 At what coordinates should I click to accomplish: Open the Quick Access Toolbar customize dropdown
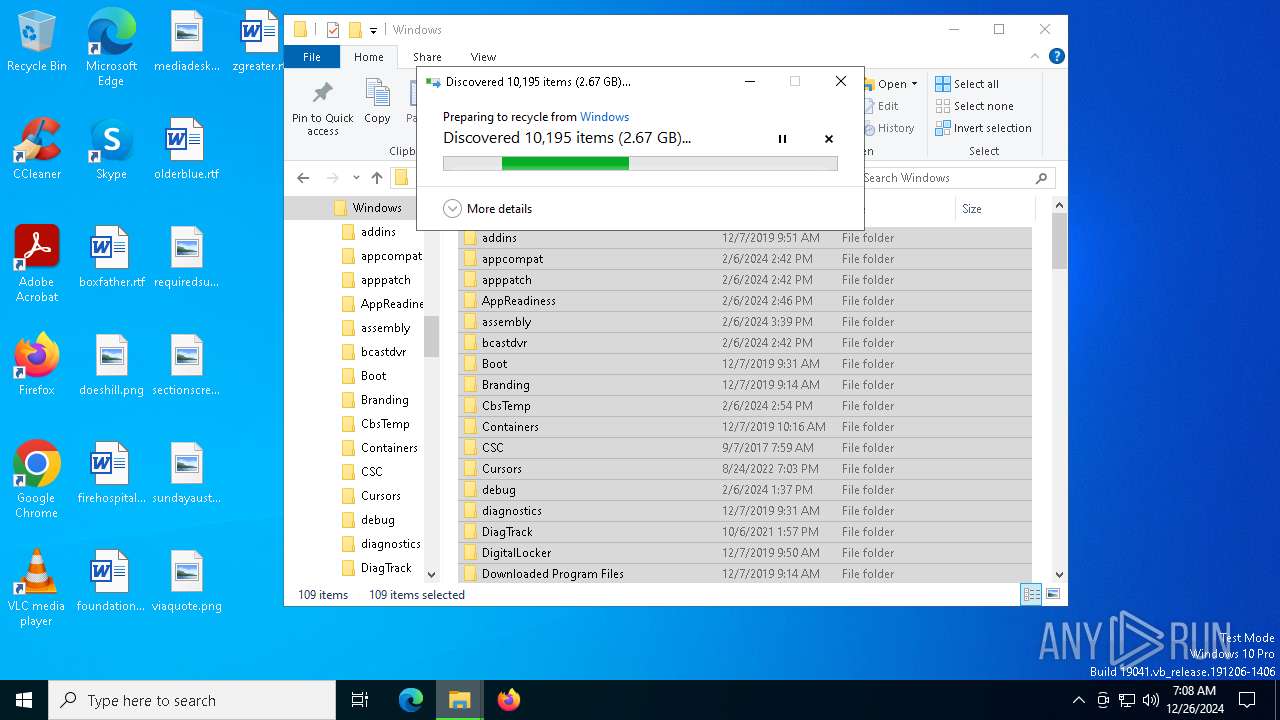coord(373,30)
